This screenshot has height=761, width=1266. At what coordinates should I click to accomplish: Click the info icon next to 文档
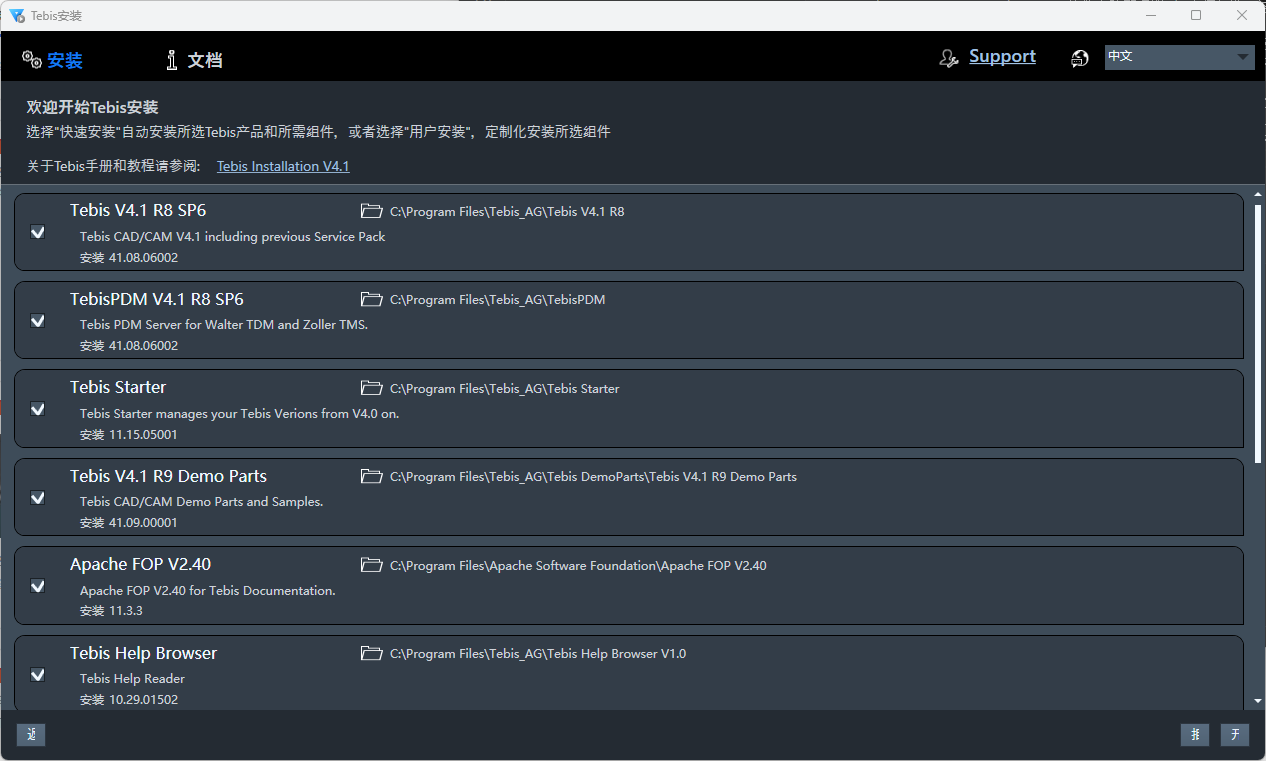click(172, 60)
